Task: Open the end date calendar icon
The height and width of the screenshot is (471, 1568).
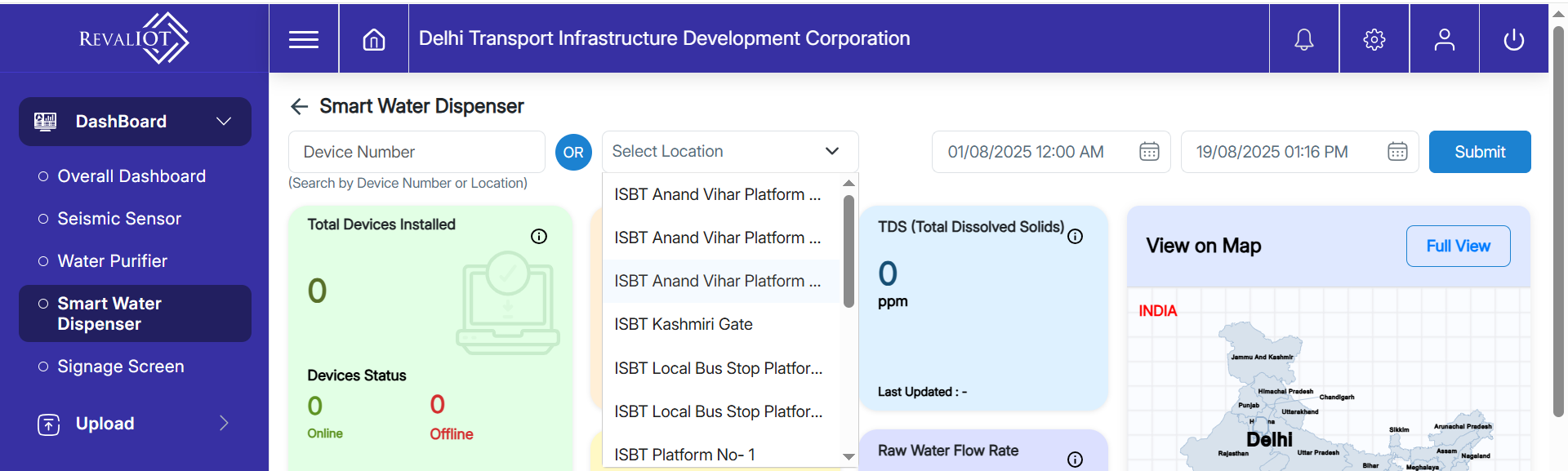Action: coord(1397,152)
